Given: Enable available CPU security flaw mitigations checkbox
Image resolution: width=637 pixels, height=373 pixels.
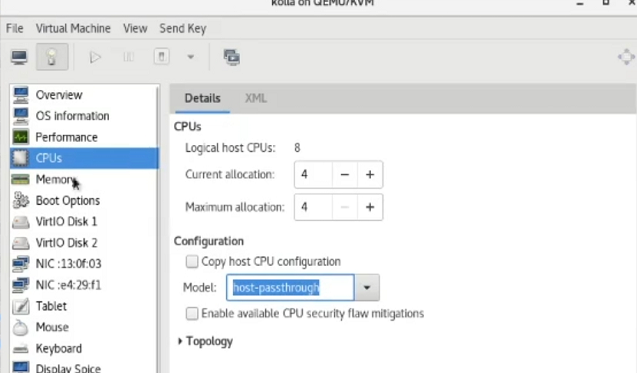Looking at the screenshot, I should [x=192, y=313].
